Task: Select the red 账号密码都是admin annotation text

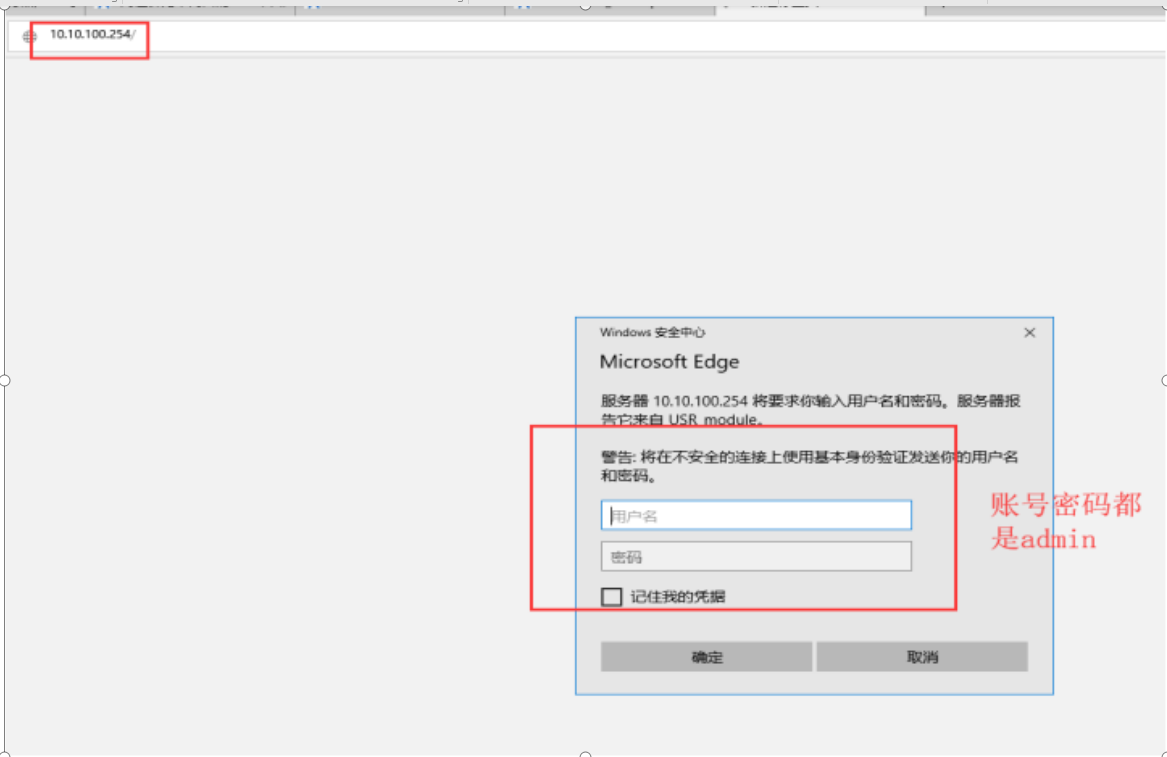Action: [1064, 521]
